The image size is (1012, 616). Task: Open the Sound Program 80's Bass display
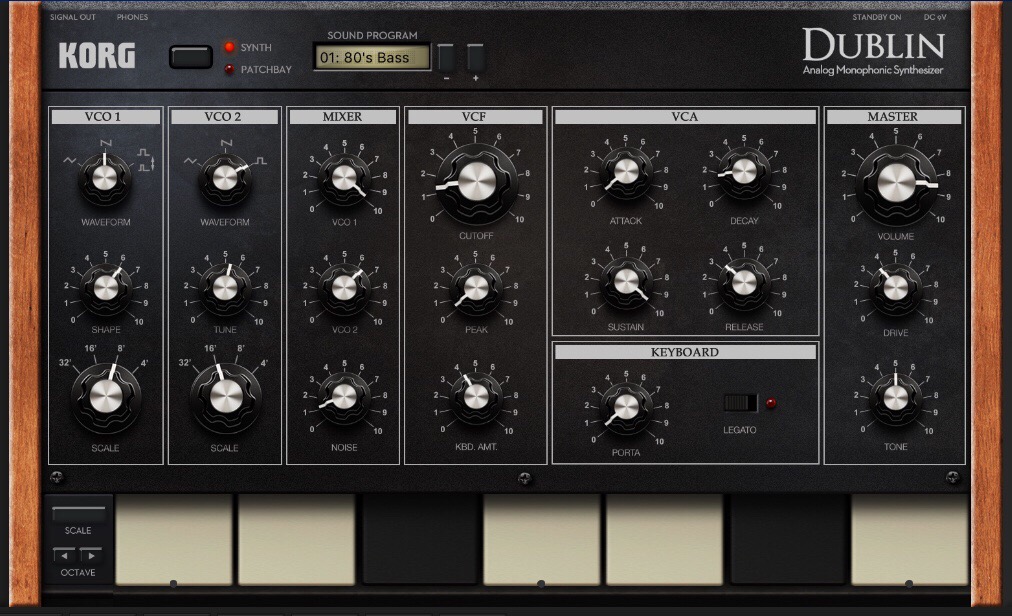click(x=372, y=58)
